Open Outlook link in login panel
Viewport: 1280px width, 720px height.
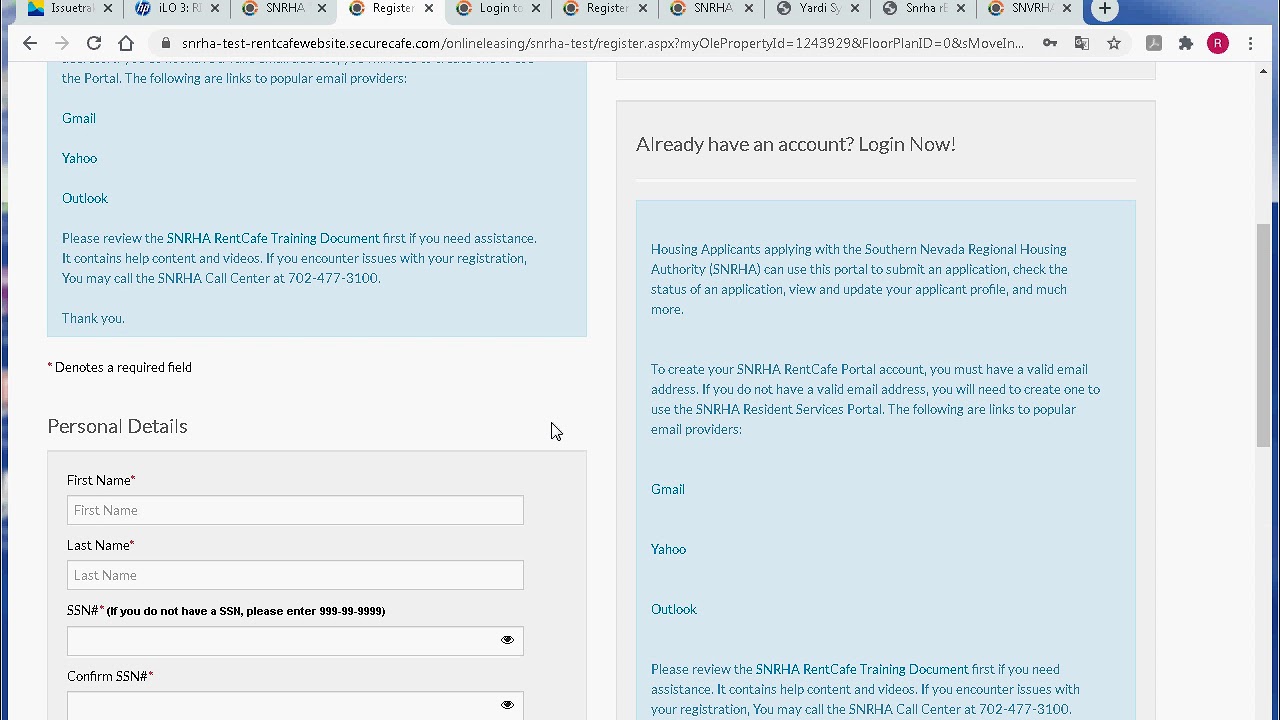click(x=674, y=609)
